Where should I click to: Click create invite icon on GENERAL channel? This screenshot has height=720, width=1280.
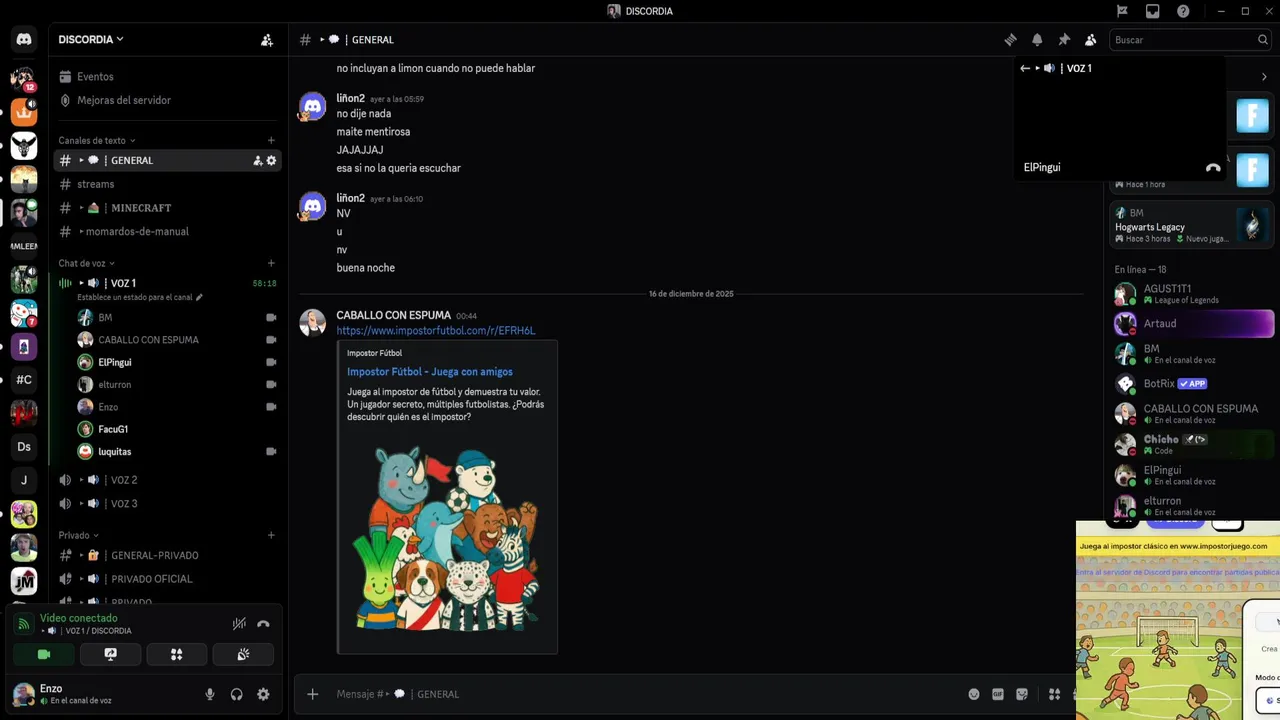tap(257, 160)
